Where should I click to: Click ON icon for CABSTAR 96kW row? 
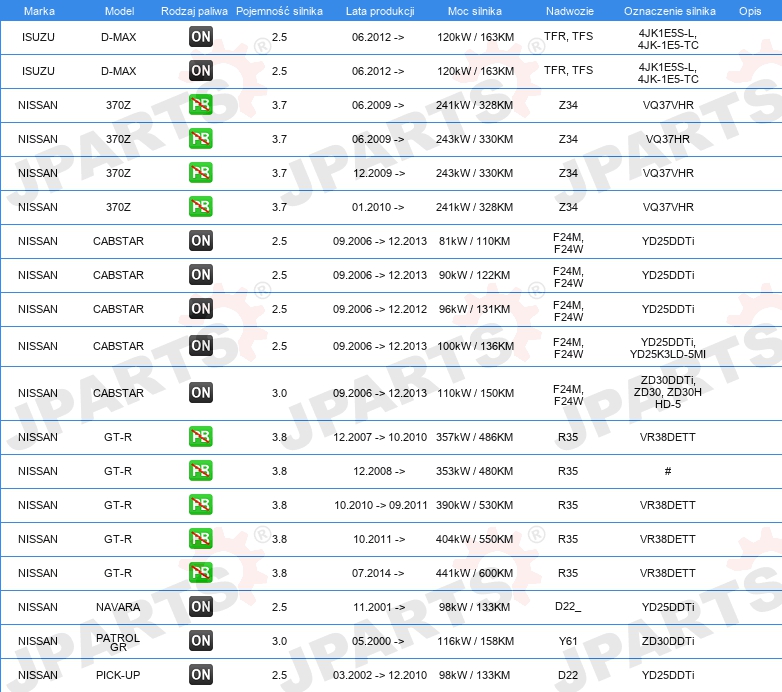[200, 309]
